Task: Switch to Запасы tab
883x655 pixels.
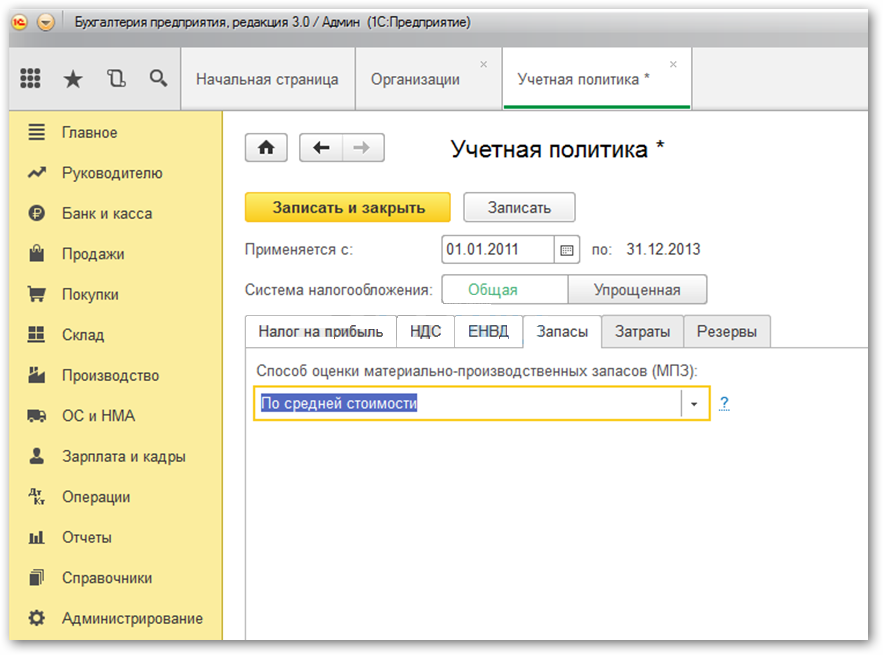Action: (x=562, y=332)
